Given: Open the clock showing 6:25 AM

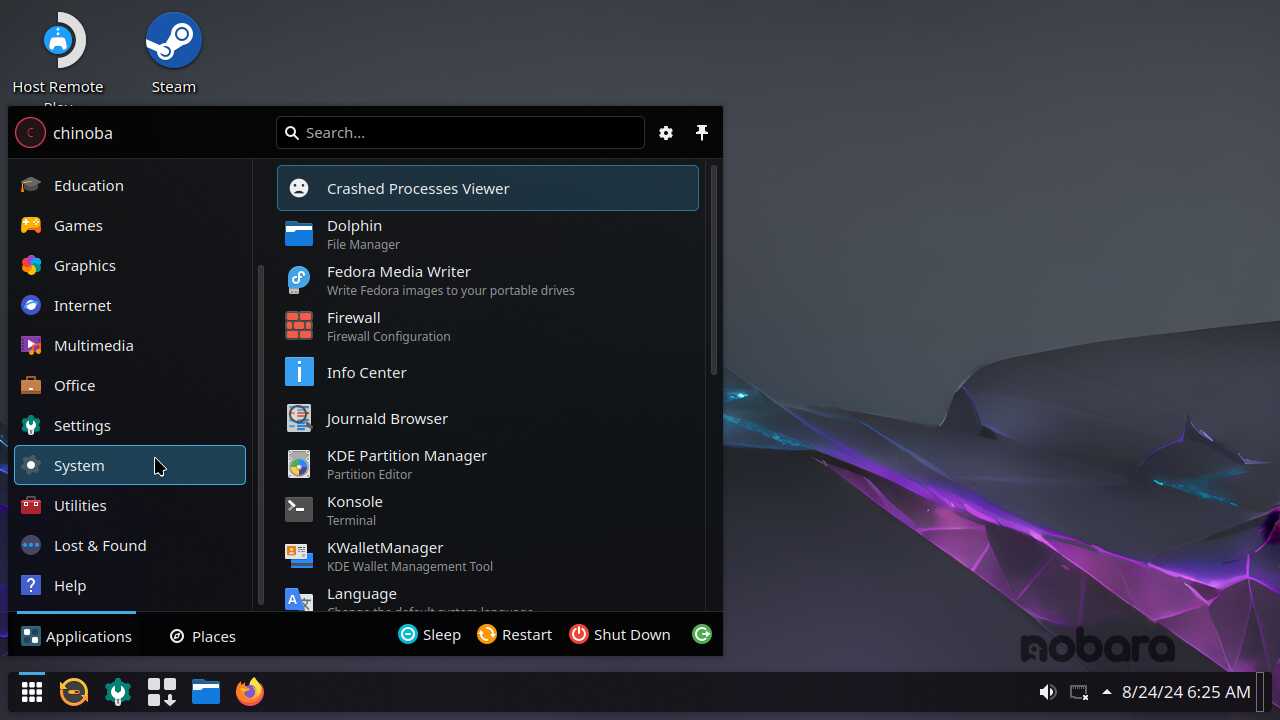Looking at the screenshot, I should (x=1186, y=692).
